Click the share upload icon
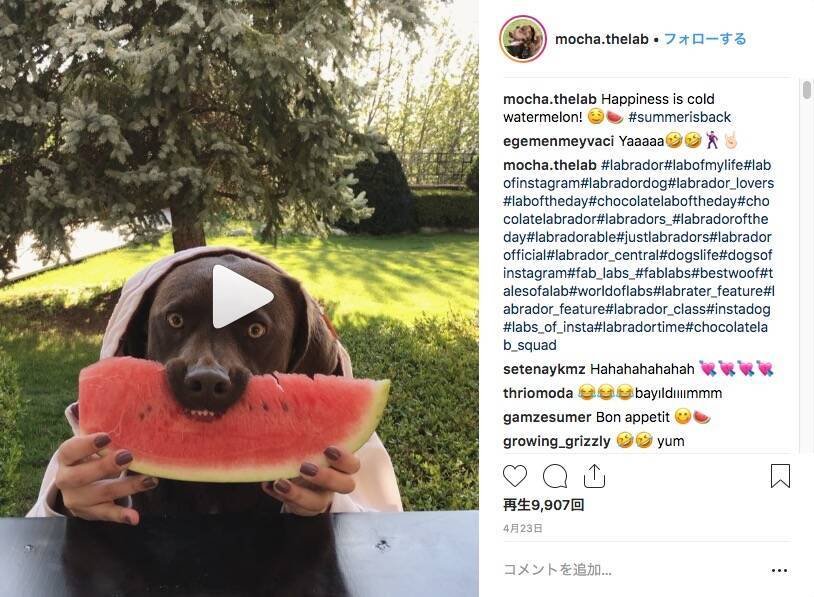 pos(594,476)
